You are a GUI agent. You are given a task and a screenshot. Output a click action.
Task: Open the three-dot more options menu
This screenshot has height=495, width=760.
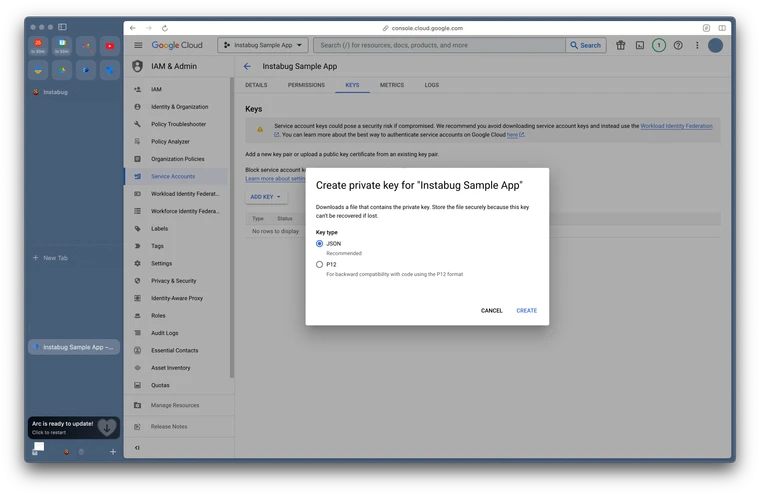697,45
